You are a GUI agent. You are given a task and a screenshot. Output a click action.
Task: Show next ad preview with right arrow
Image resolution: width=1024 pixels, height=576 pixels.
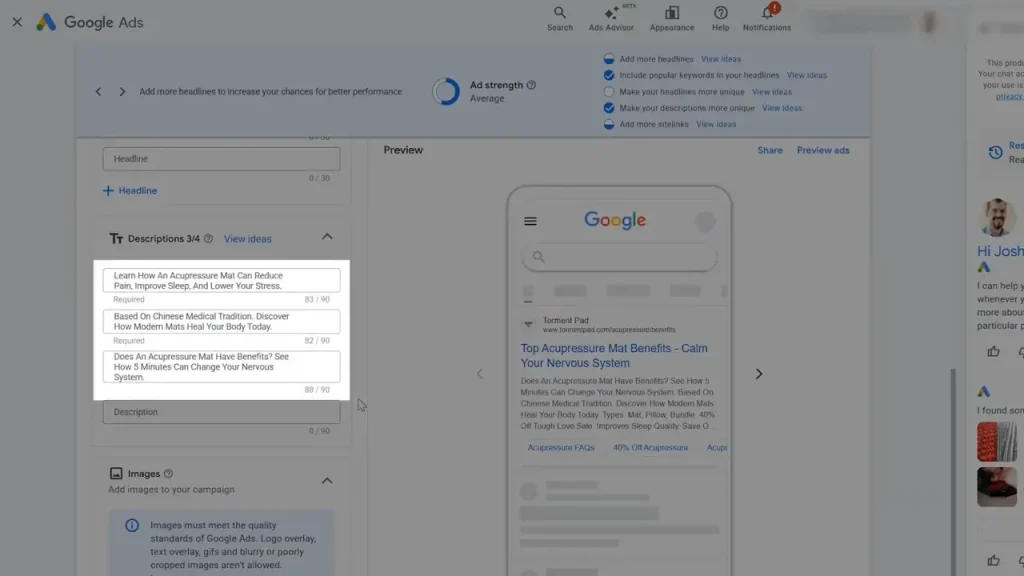(758, 374)
